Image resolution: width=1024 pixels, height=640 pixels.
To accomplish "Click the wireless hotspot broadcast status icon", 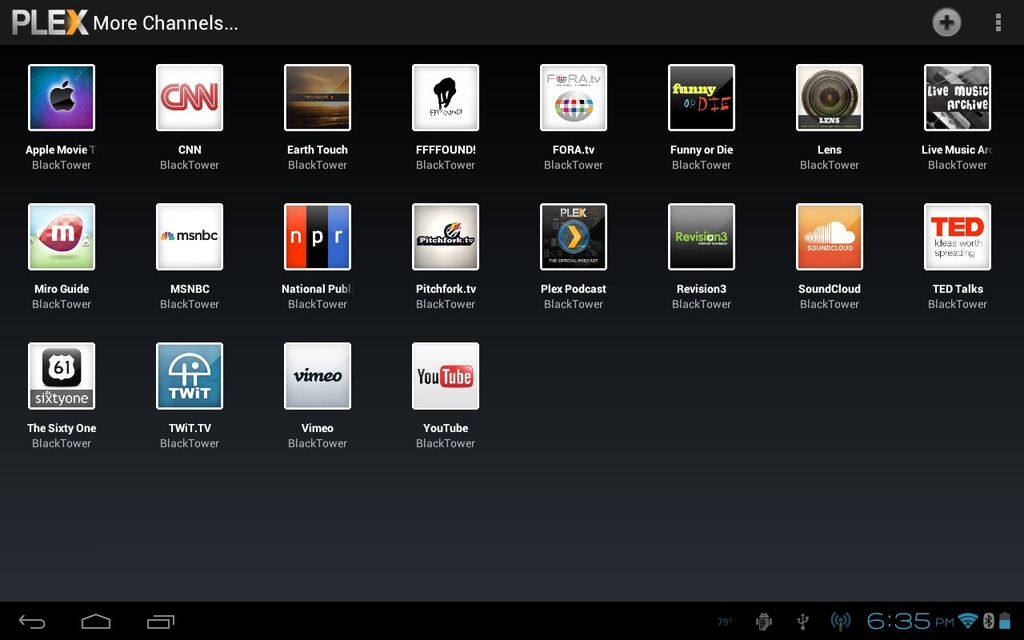I will pos(840,622).
